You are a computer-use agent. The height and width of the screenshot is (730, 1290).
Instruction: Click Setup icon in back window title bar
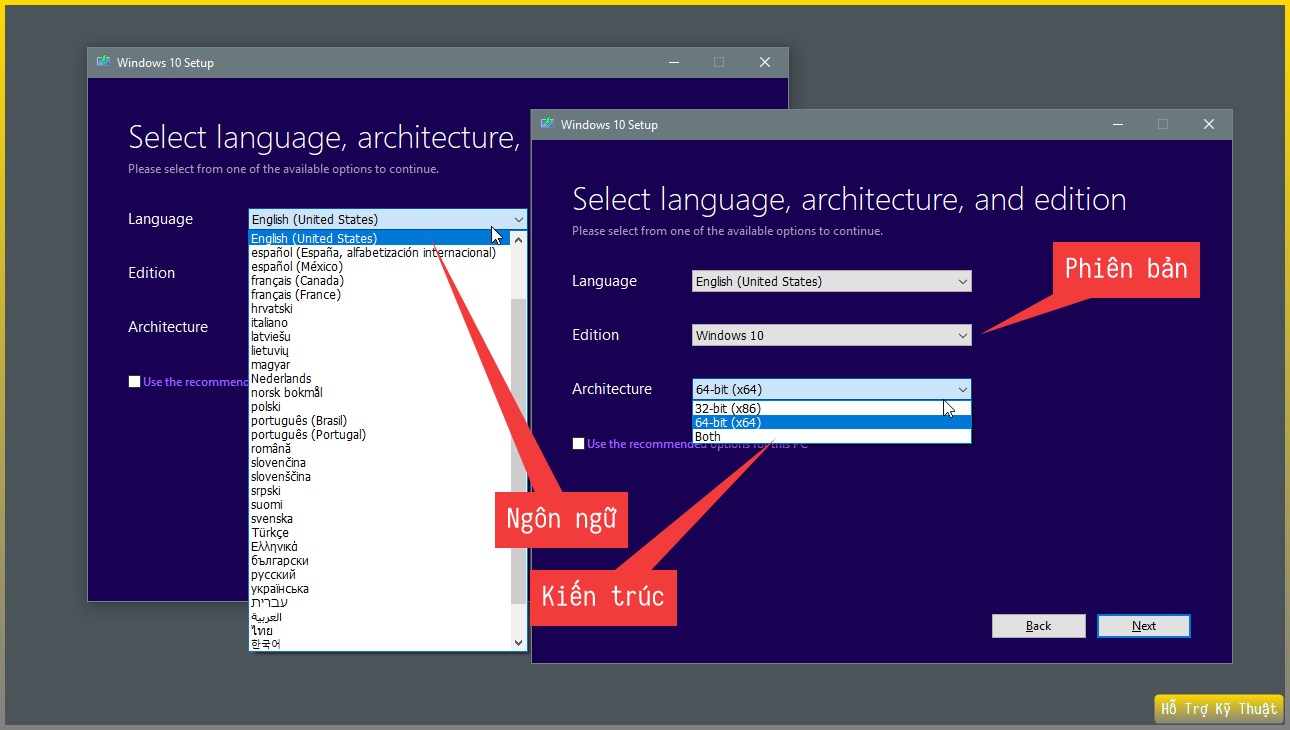pyautogui.click(x=103, y=61)
